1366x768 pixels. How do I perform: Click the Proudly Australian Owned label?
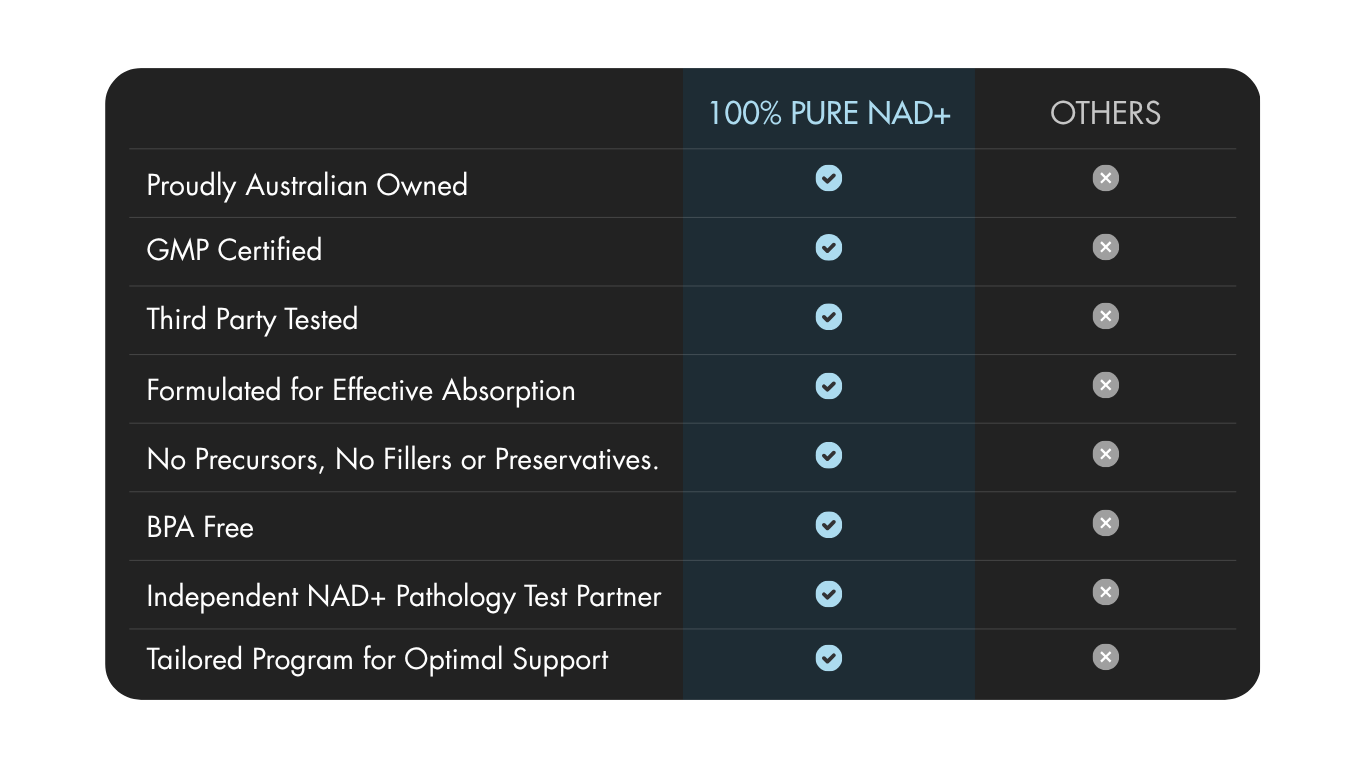point(307,186)
